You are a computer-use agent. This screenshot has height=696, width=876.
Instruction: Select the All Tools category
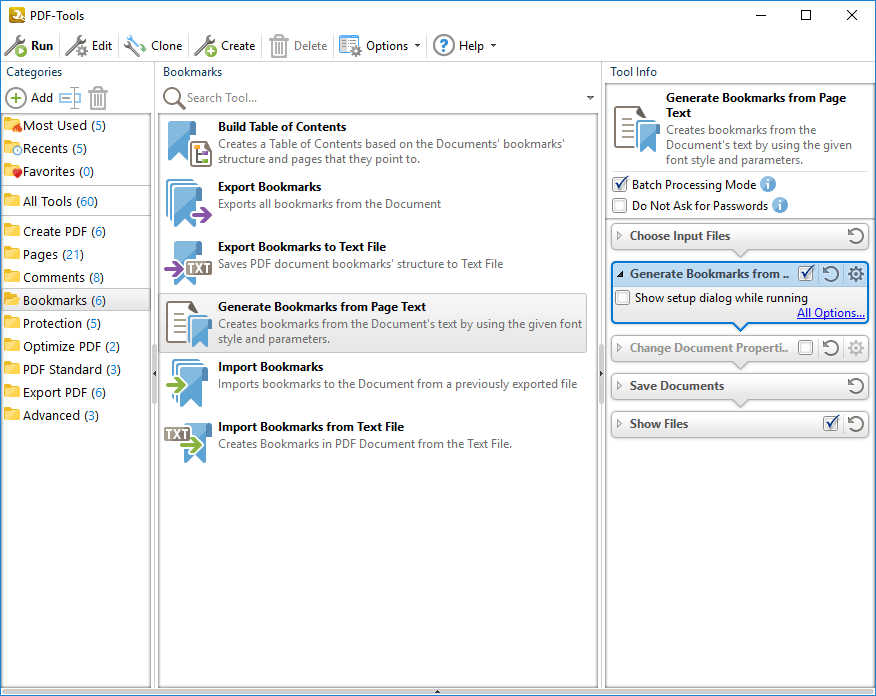click(x=76, y=201)
